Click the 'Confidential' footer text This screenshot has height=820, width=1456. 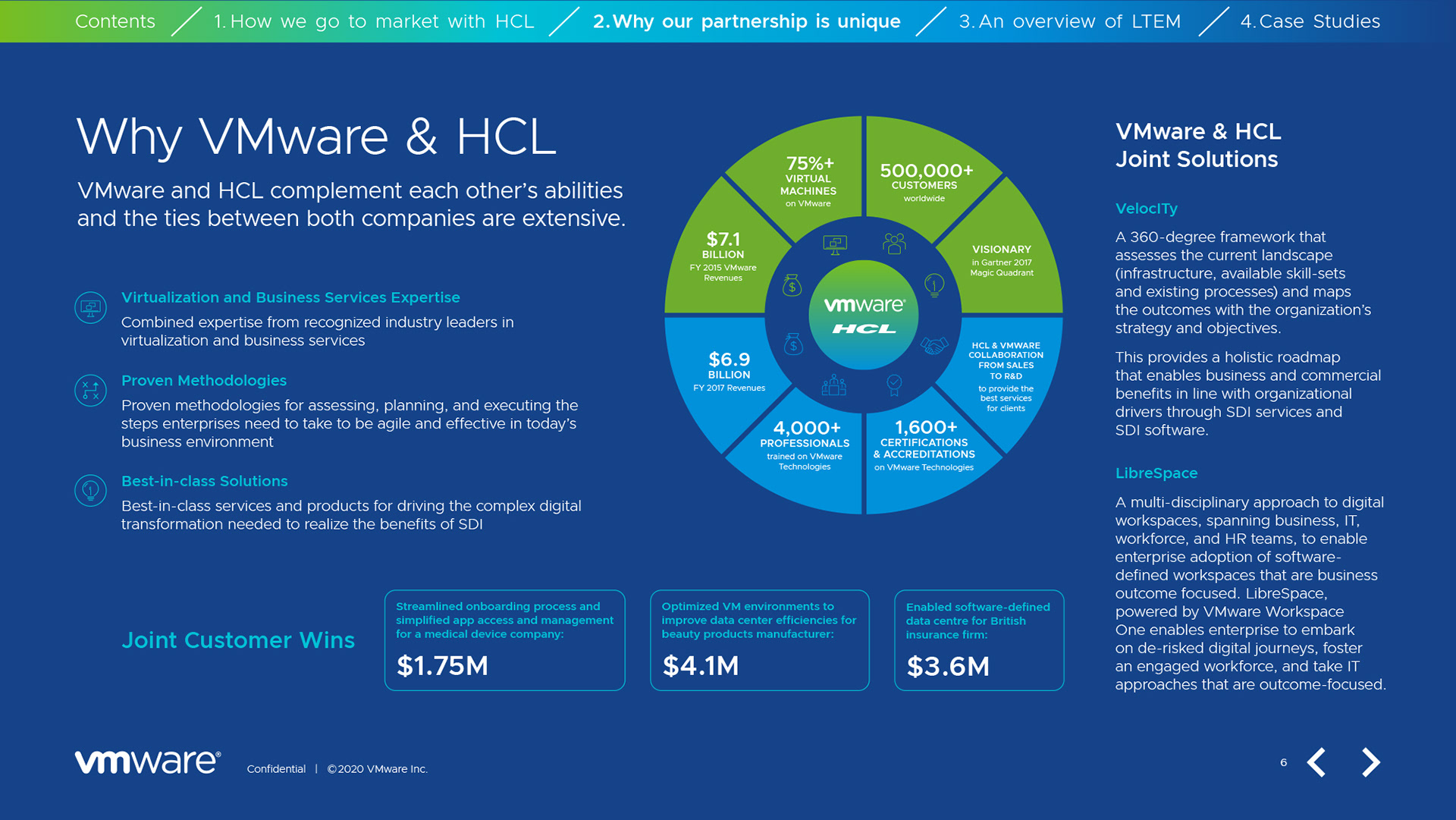pos(276,769)
